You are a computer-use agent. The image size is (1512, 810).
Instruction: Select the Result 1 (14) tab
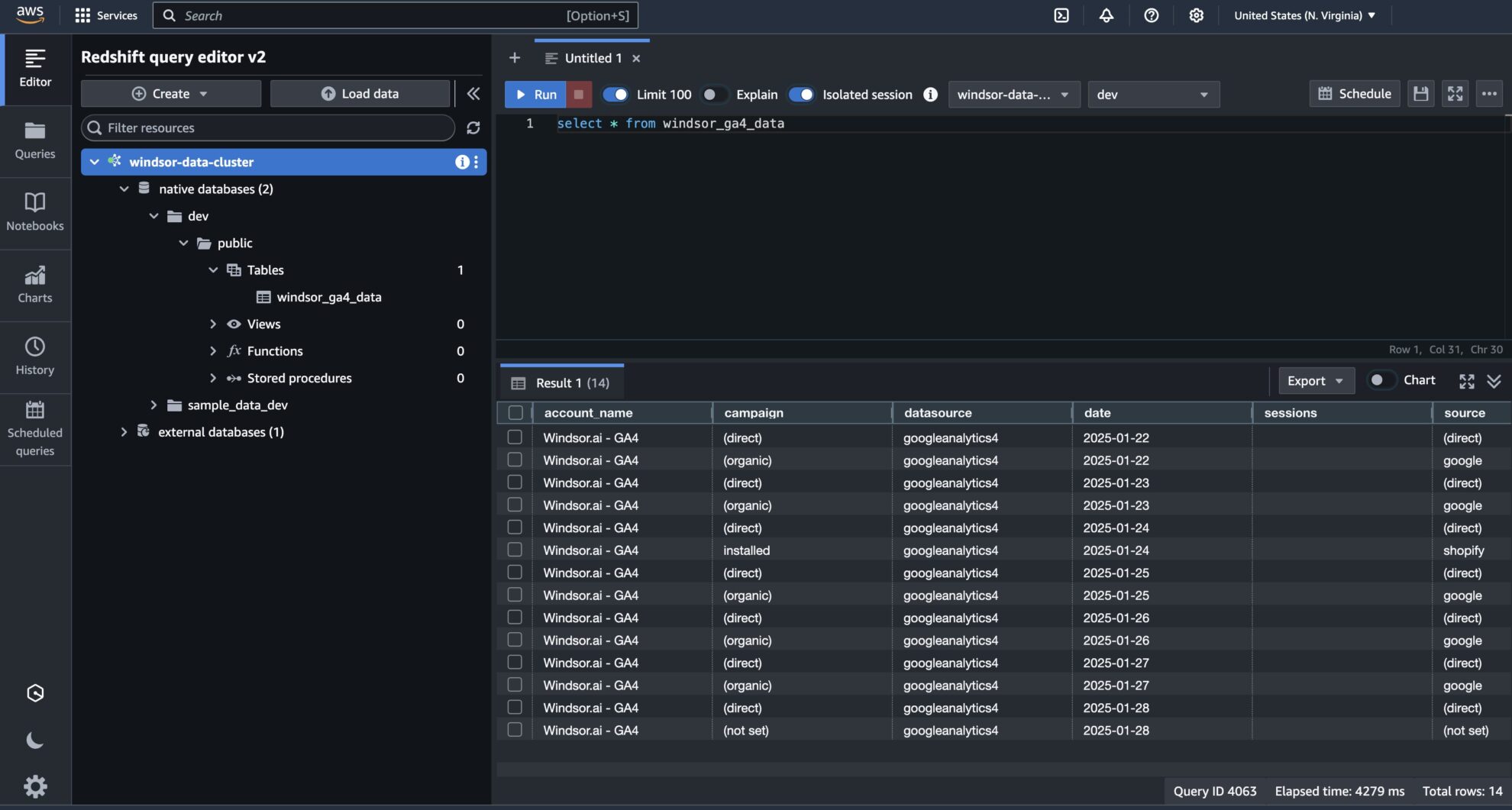tap(561, 382)
